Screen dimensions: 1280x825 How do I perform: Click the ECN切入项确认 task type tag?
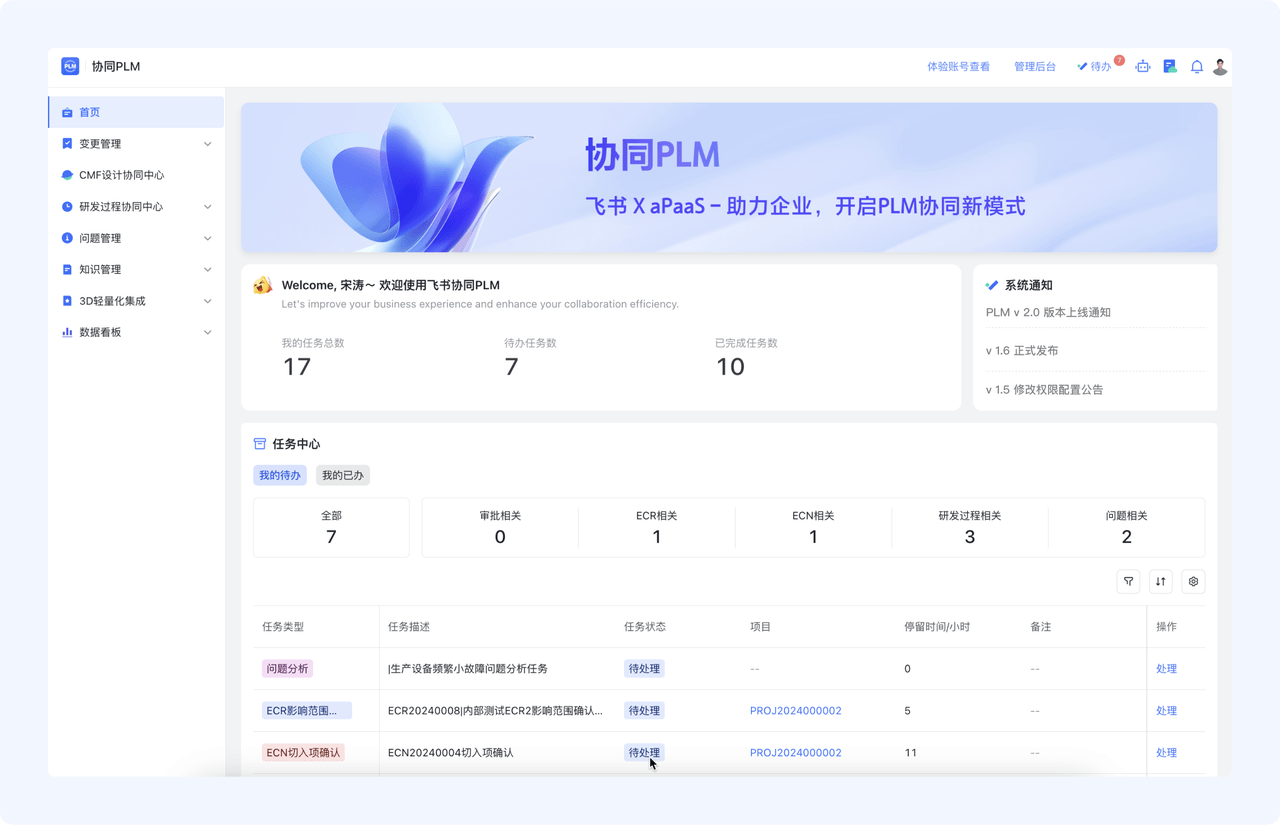(303, 753)
